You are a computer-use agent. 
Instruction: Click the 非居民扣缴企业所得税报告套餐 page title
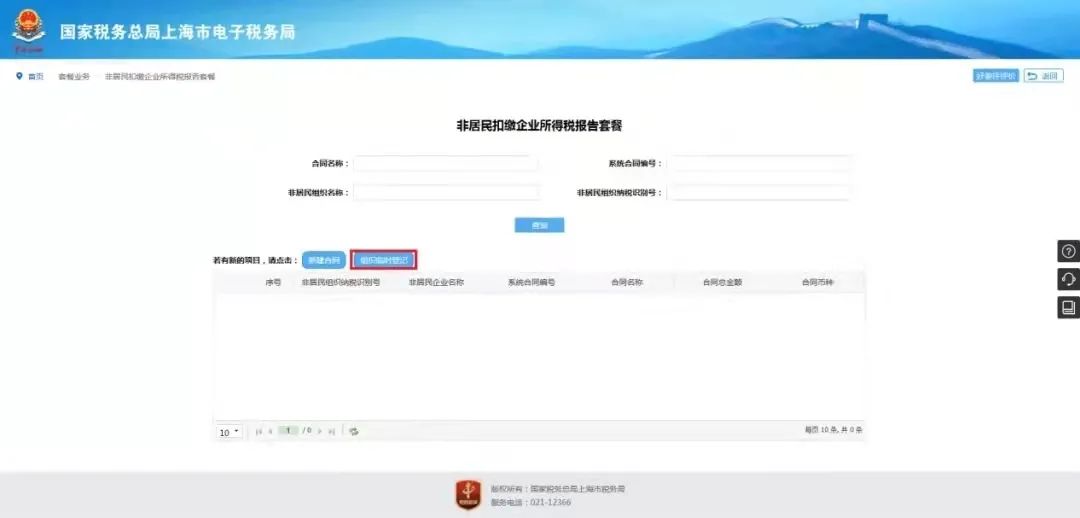click(x=539, y=125)
